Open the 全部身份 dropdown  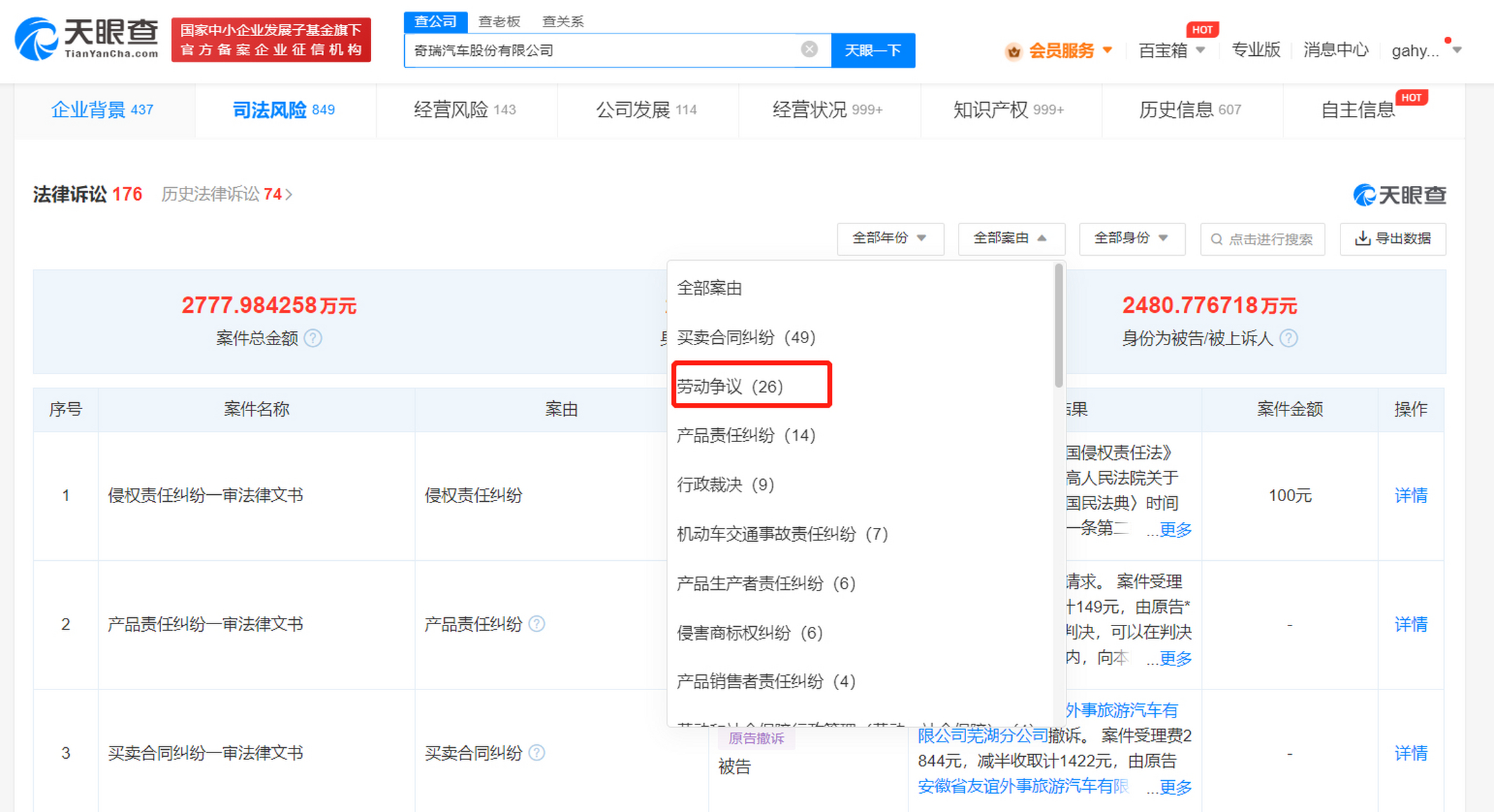pyautogui.click(x=1132, y=239)
